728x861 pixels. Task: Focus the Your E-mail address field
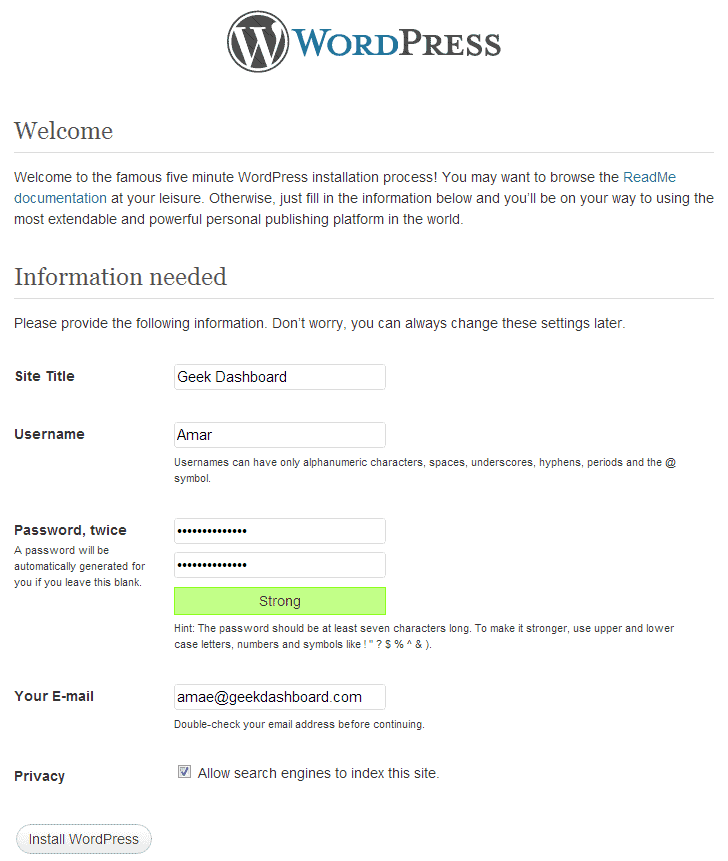(x=279, y=697)
